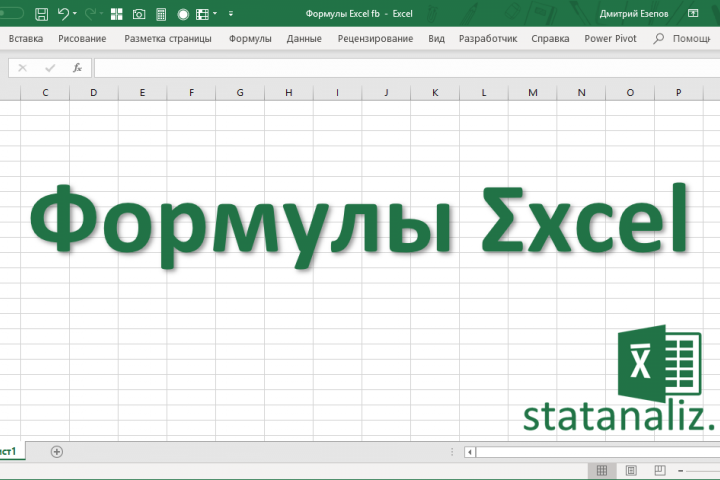720x480 pixels.
Task: Select column C header
Action: (45, 93)
